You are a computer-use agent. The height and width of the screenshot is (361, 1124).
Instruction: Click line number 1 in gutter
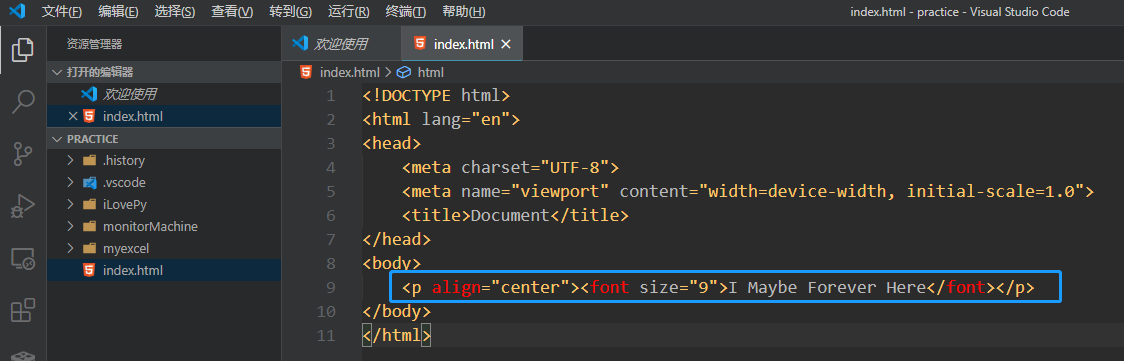[330, 96]
